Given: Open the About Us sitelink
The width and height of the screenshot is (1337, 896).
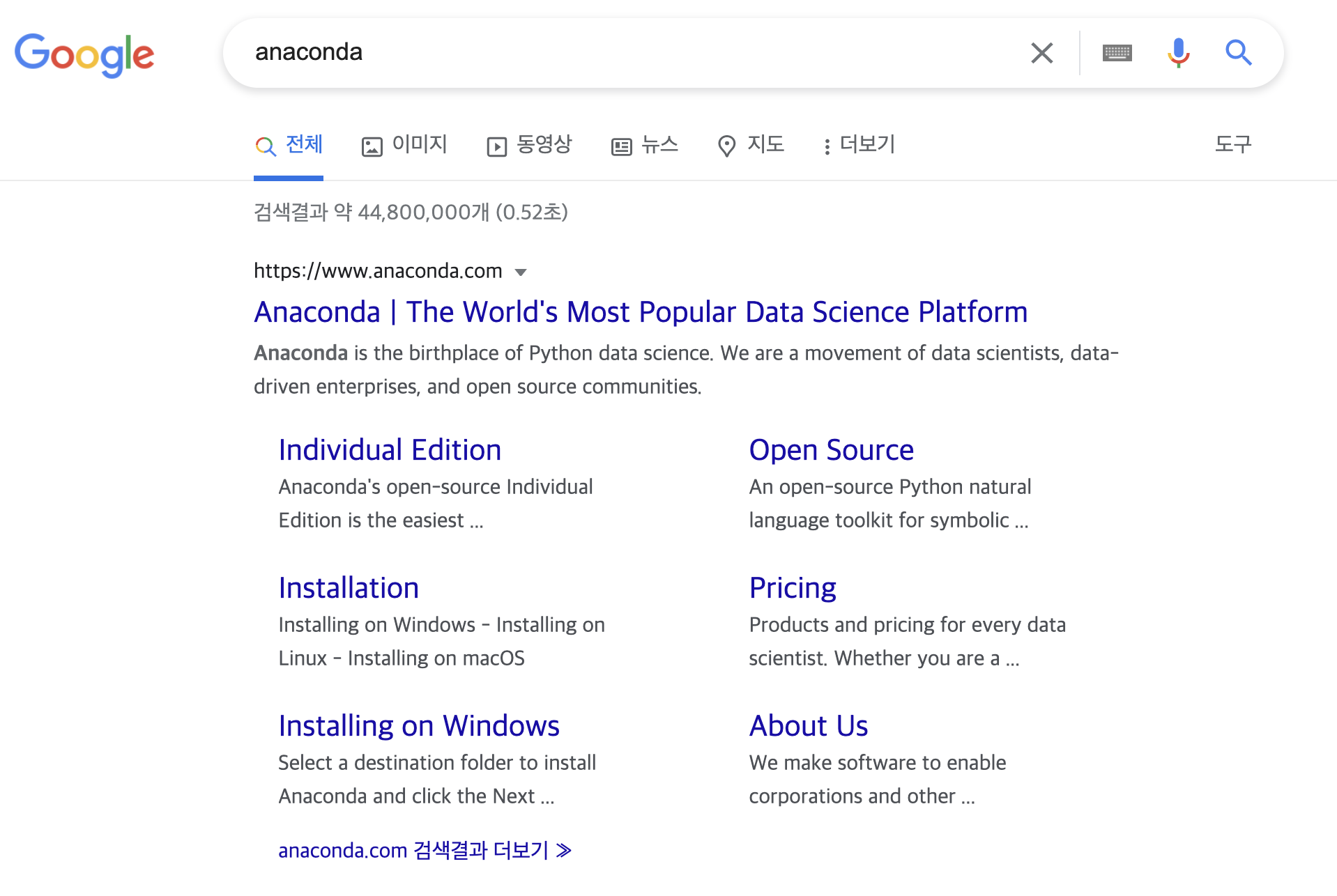Looking at the screenshot, I should 809,726.
